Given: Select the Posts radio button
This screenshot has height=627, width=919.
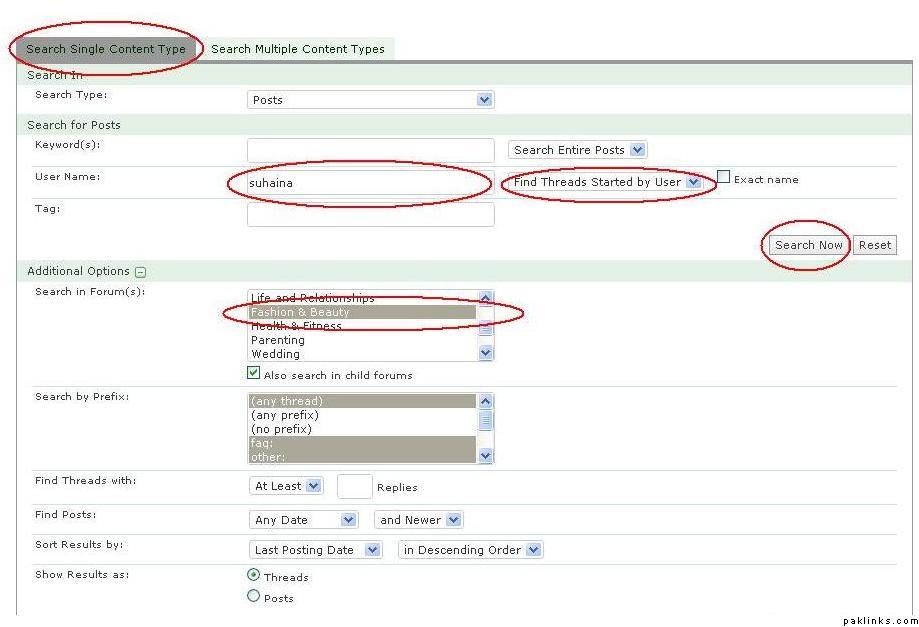Looking at the screenshot, I should point(254,597).
